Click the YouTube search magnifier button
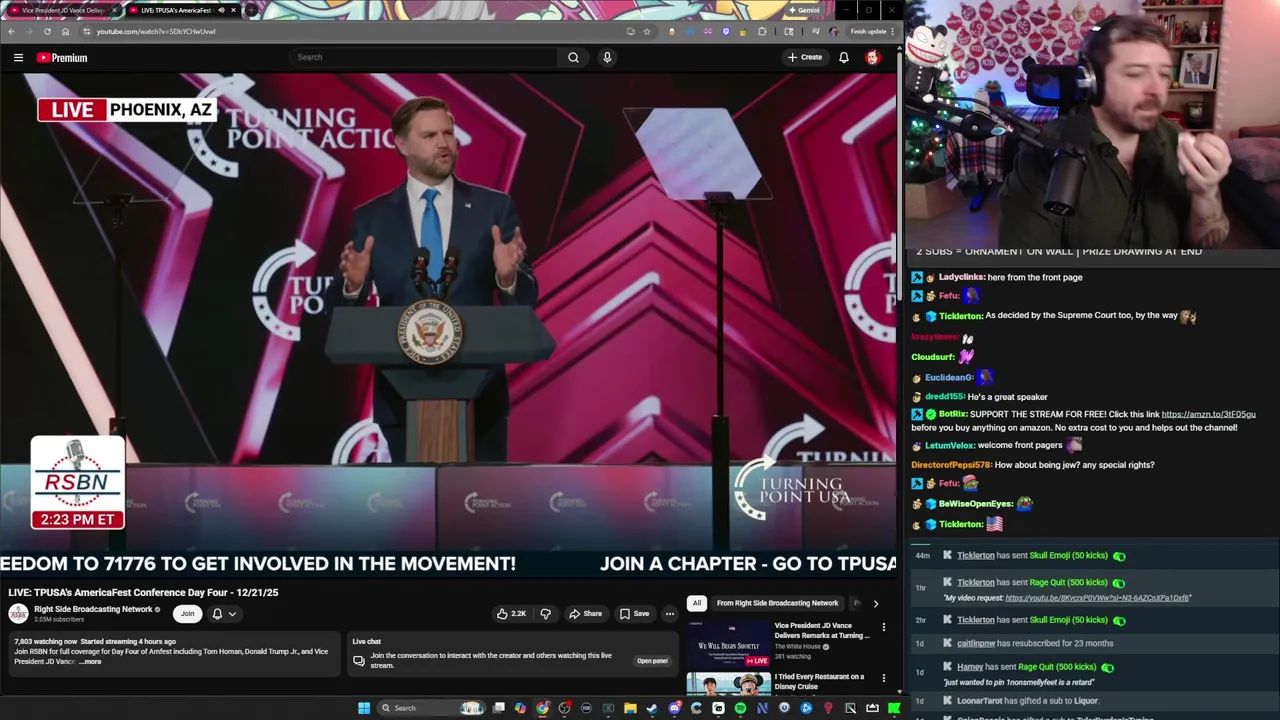 point(573,57)
